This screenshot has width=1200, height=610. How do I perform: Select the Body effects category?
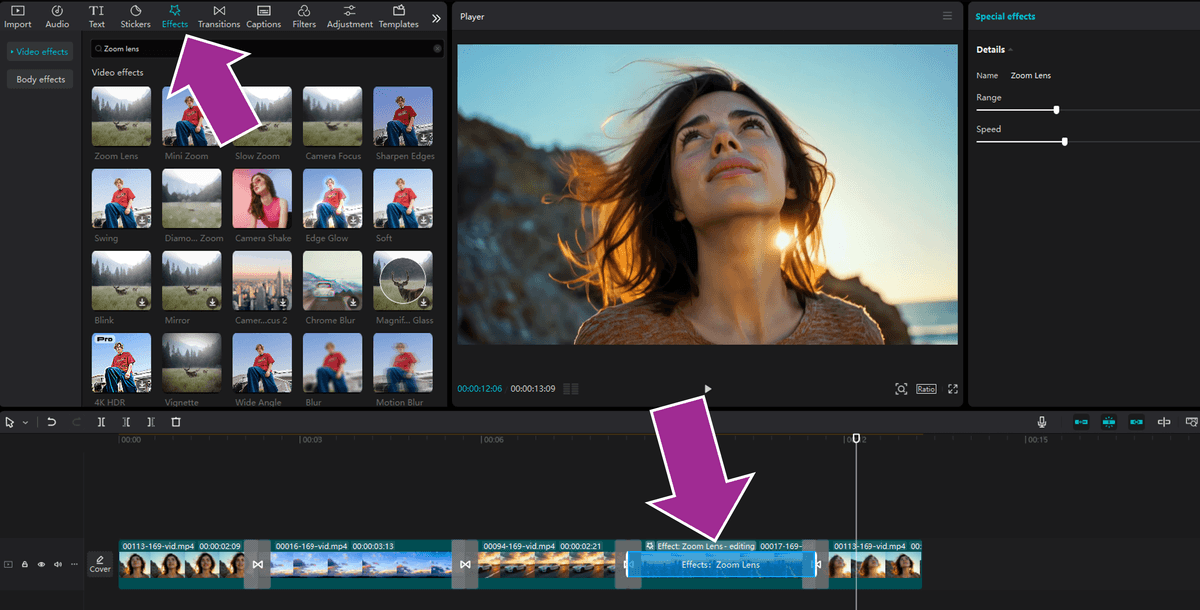[40, 79]
